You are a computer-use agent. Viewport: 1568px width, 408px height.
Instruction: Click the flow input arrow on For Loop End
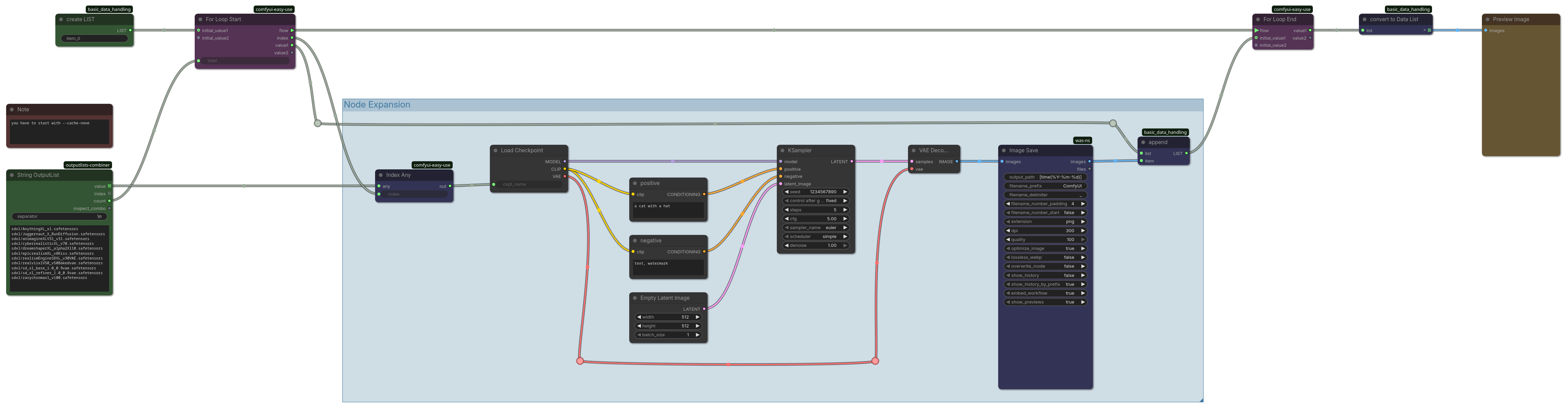pyautogui.click(x=1256, y=30)
